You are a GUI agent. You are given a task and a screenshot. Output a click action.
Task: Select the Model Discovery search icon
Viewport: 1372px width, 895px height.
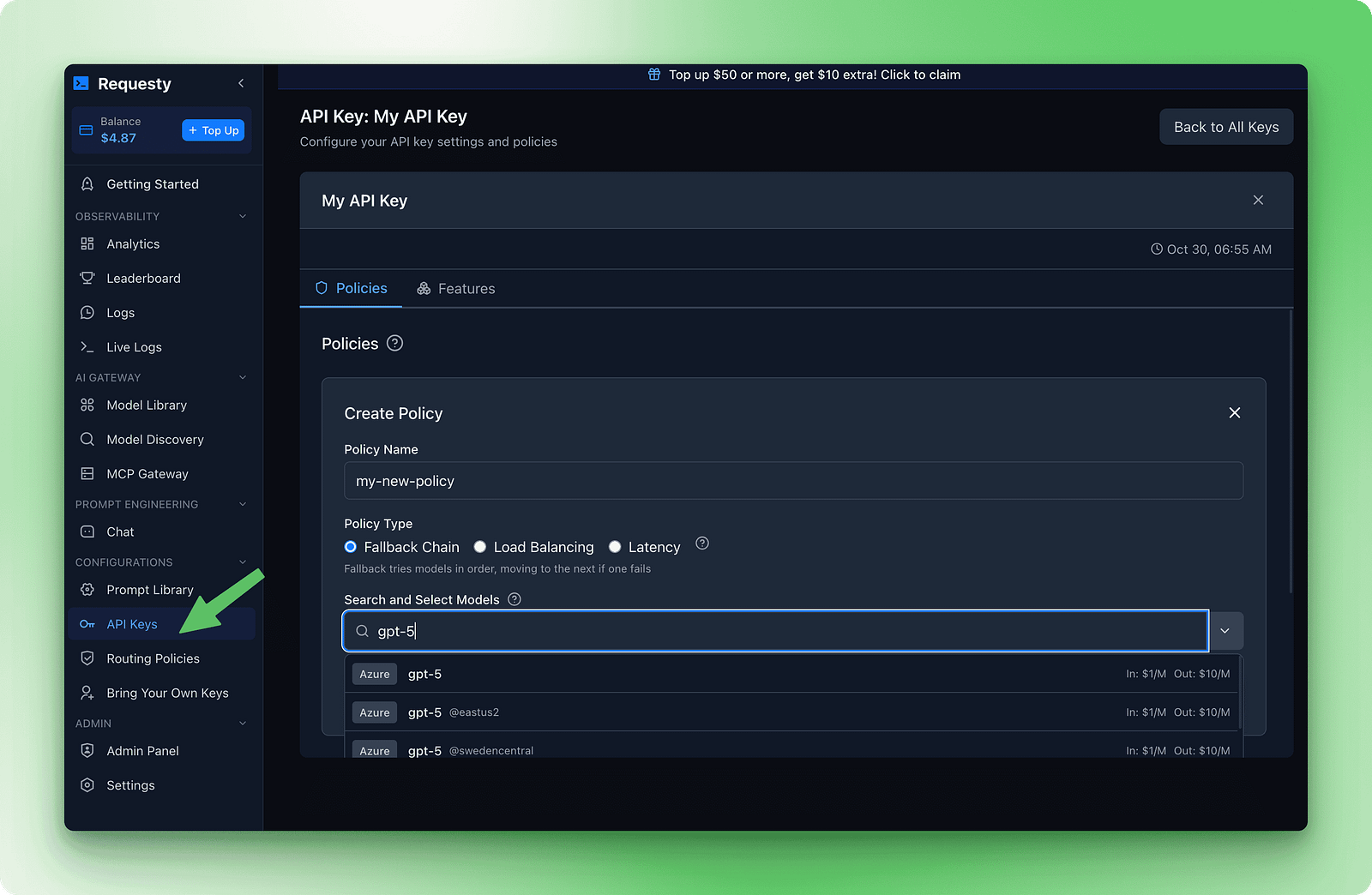pyautogui.click(x=87, y=439)
